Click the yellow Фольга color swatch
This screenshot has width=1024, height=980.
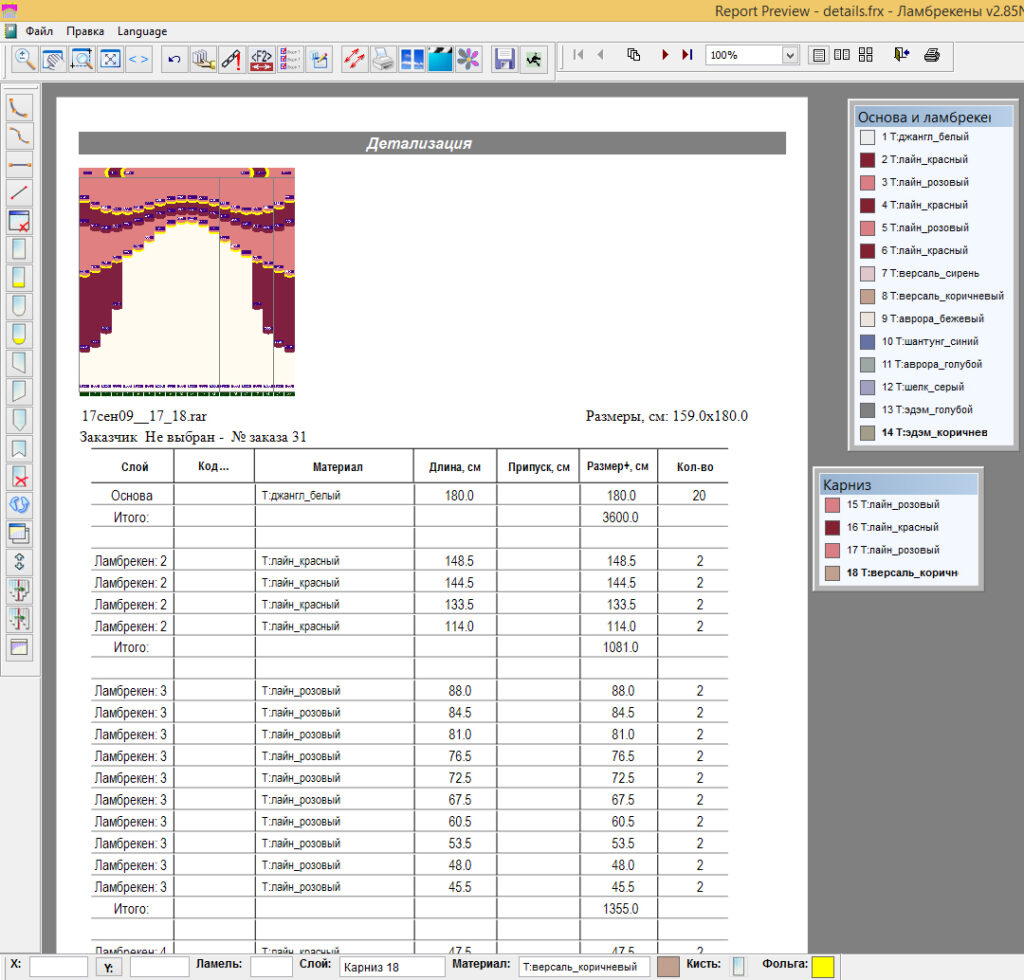(822, 966)
